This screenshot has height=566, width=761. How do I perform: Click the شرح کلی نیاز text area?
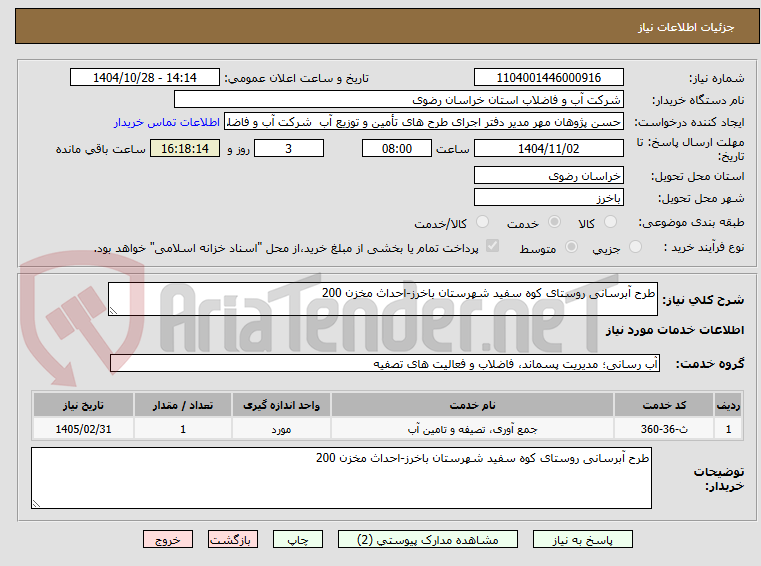click(x=382, y=299)
